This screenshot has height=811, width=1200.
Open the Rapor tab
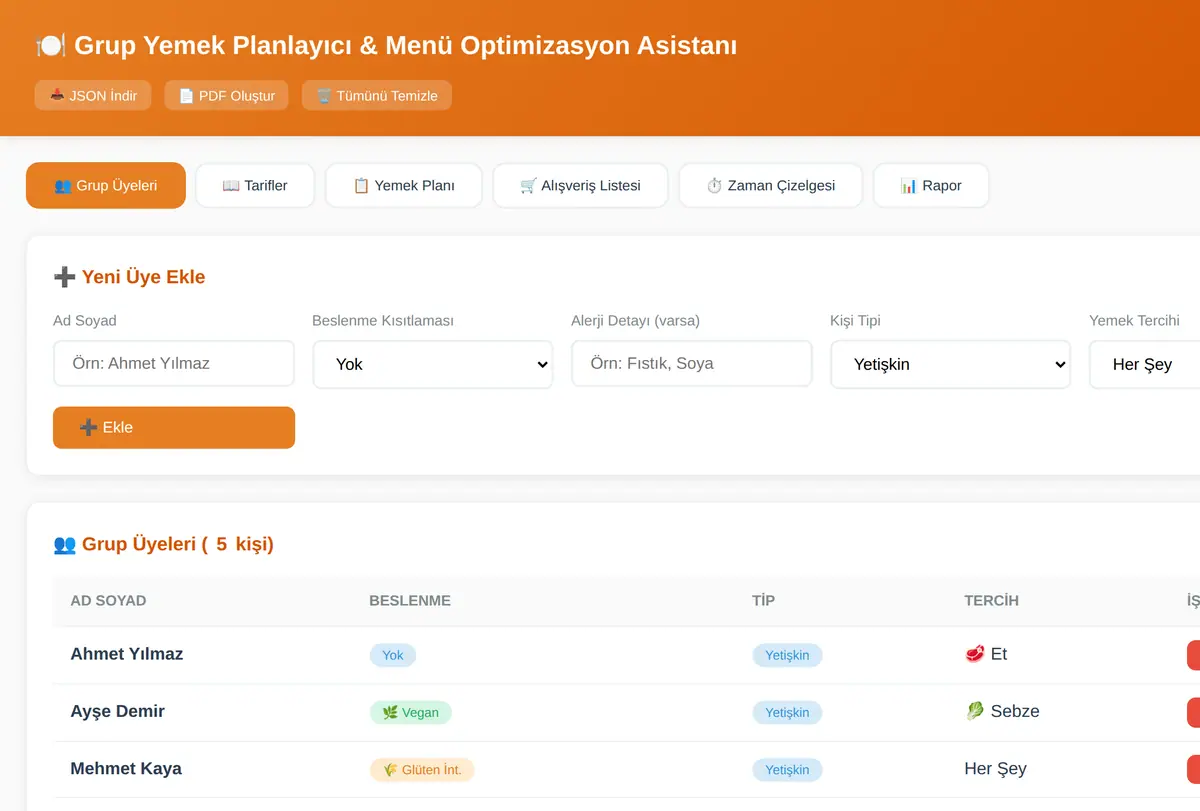[x=931, y=185]
